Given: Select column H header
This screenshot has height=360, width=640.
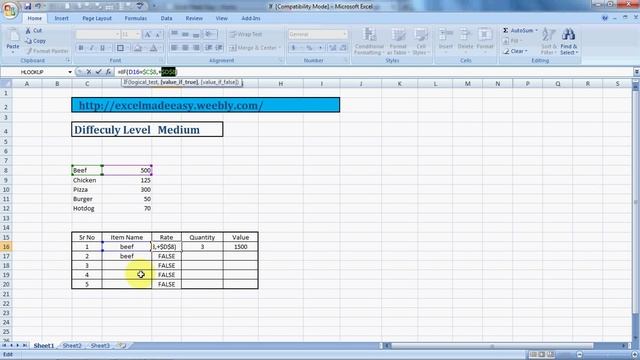Looking at the screenshot, I should click(280, 84).
